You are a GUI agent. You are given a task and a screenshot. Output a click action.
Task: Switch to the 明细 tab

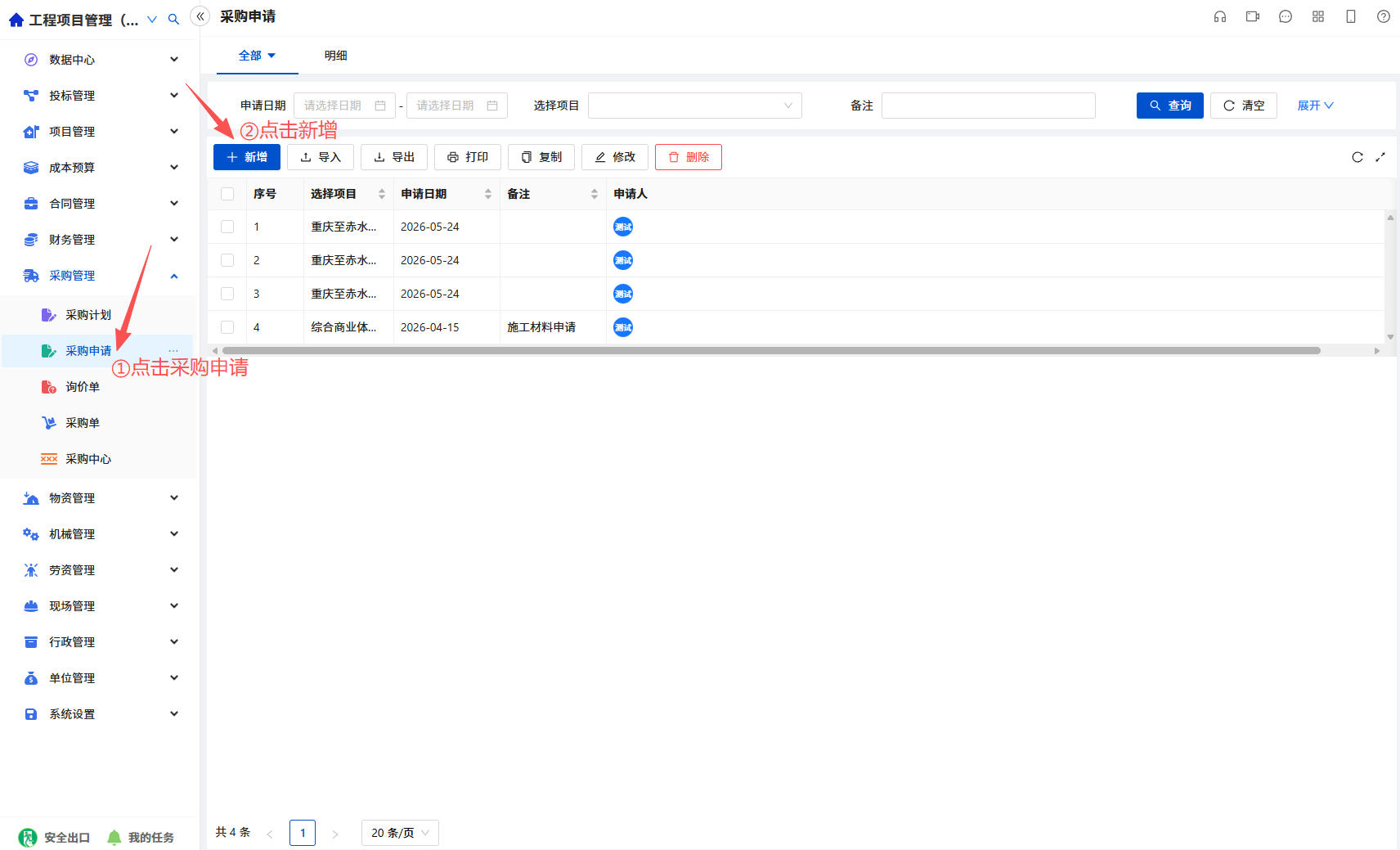[x=336, y=56]
